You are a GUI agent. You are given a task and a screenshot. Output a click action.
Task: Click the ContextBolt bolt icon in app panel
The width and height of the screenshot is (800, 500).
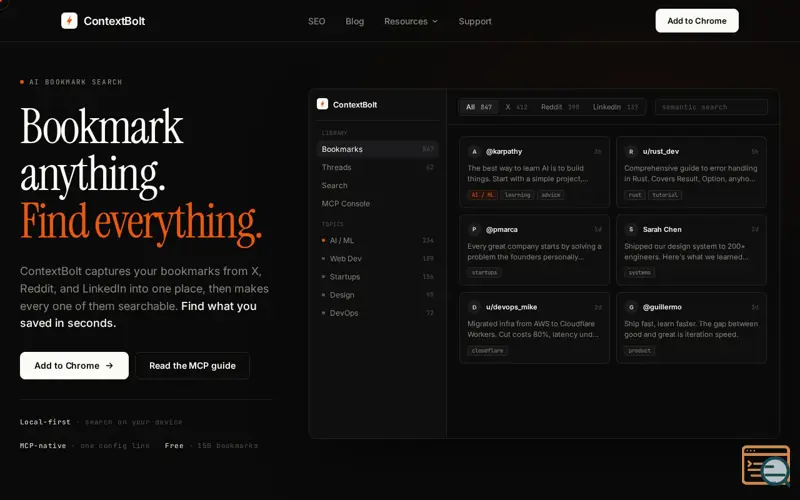(322, 104)
